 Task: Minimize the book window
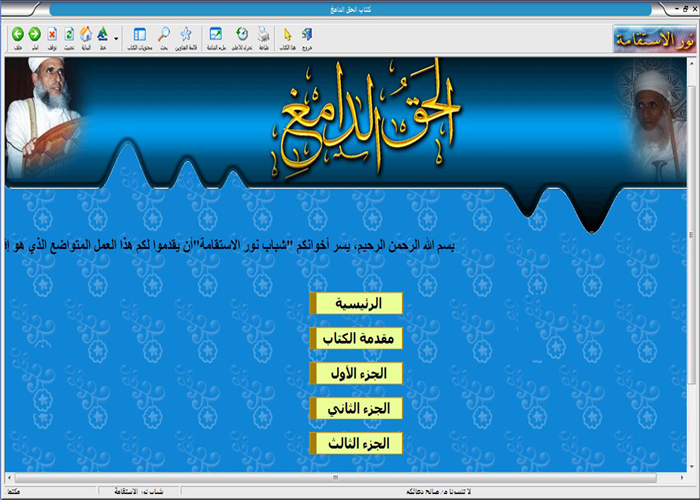tap(677, 8)
